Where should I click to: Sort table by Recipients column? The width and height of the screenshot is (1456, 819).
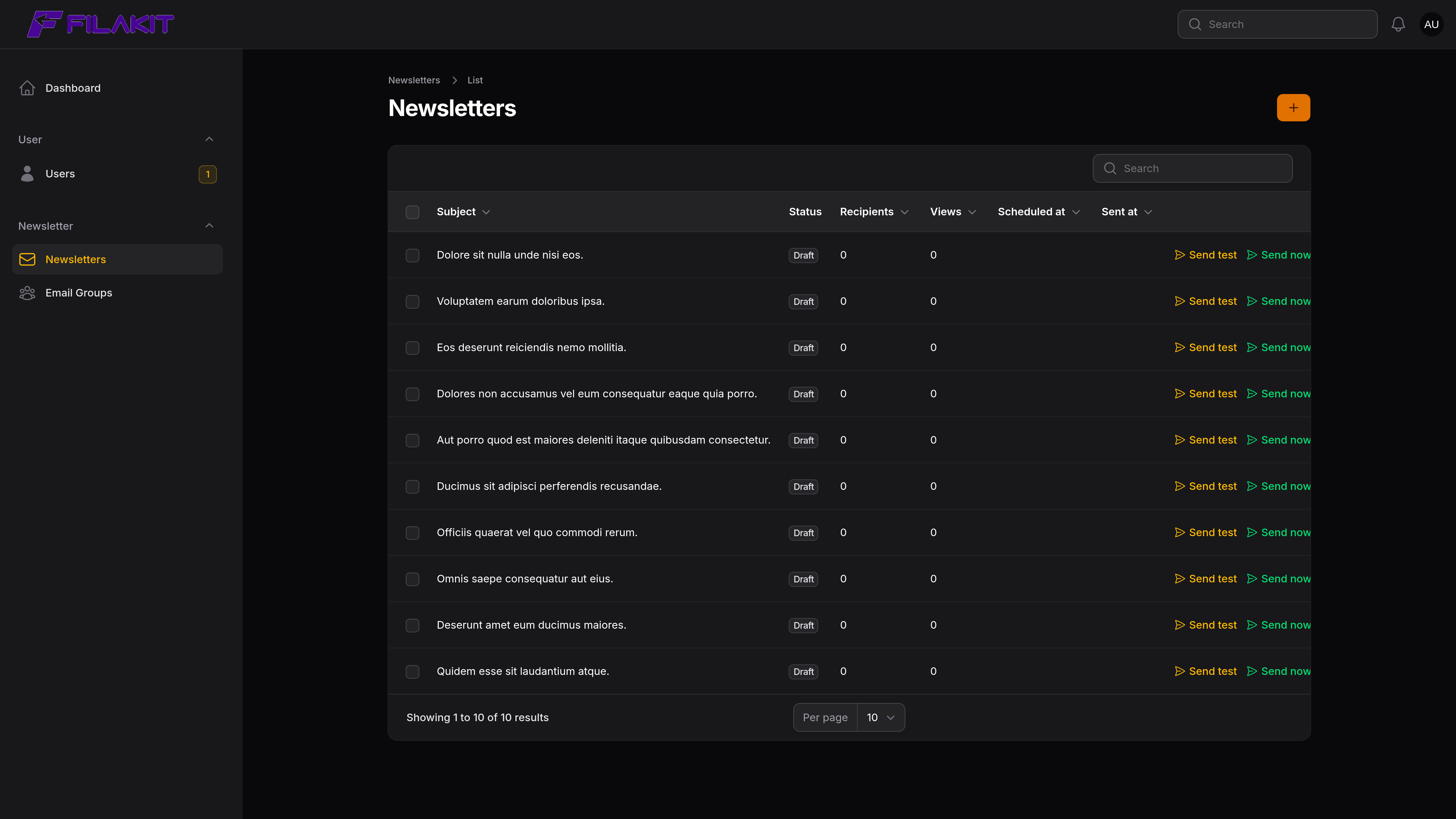tap(874, 212)
